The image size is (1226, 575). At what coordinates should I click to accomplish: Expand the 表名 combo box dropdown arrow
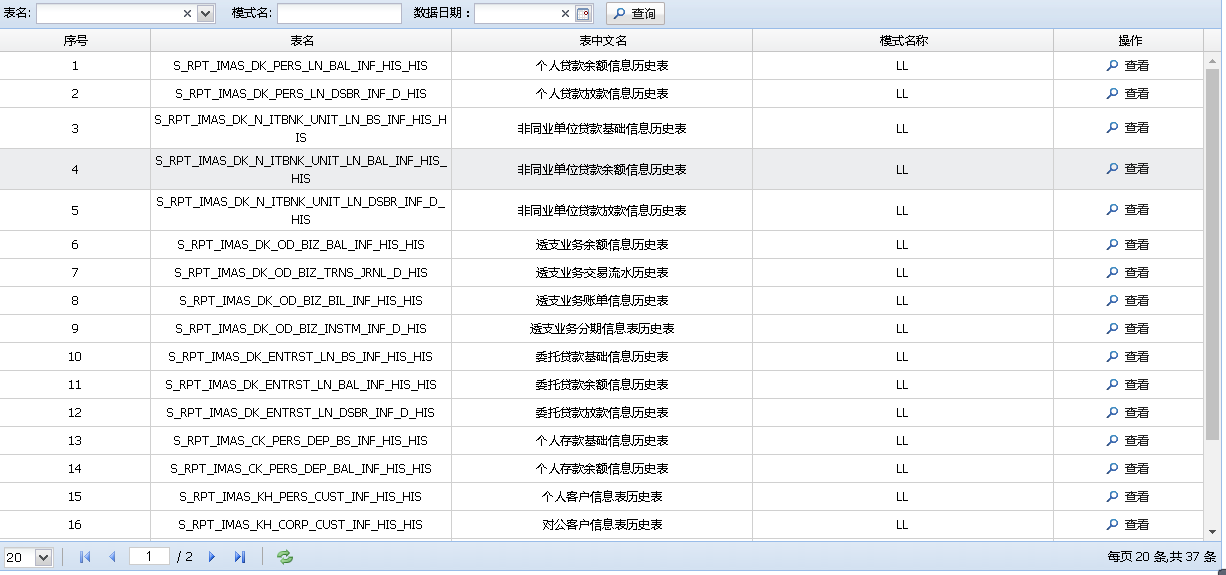206,14
